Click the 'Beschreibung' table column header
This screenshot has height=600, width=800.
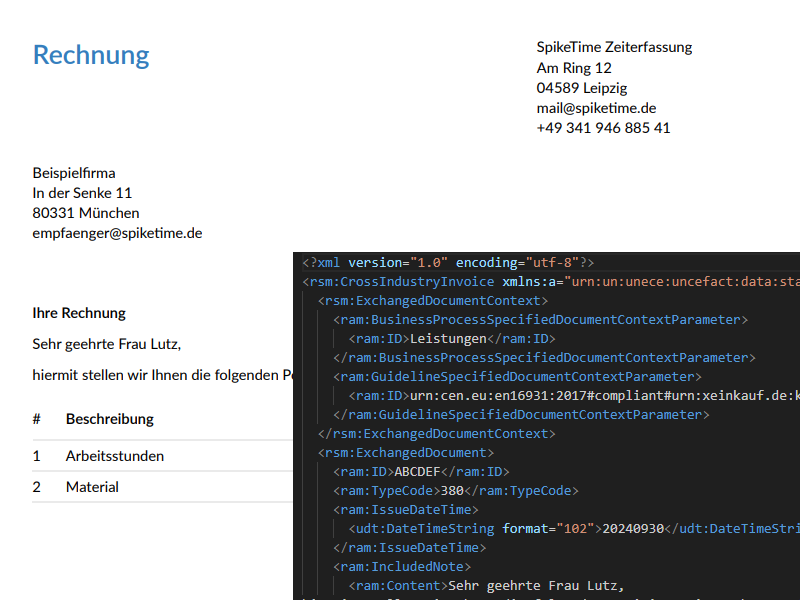tap(110, 419)
